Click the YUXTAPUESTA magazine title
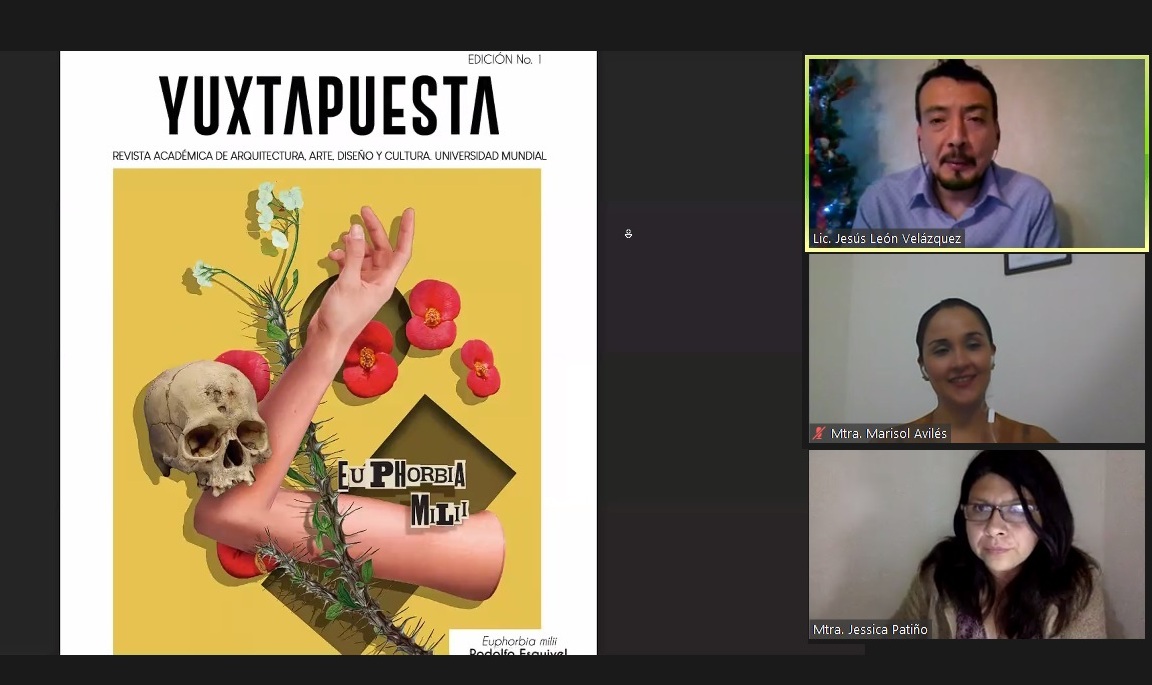 coord(328,106)
